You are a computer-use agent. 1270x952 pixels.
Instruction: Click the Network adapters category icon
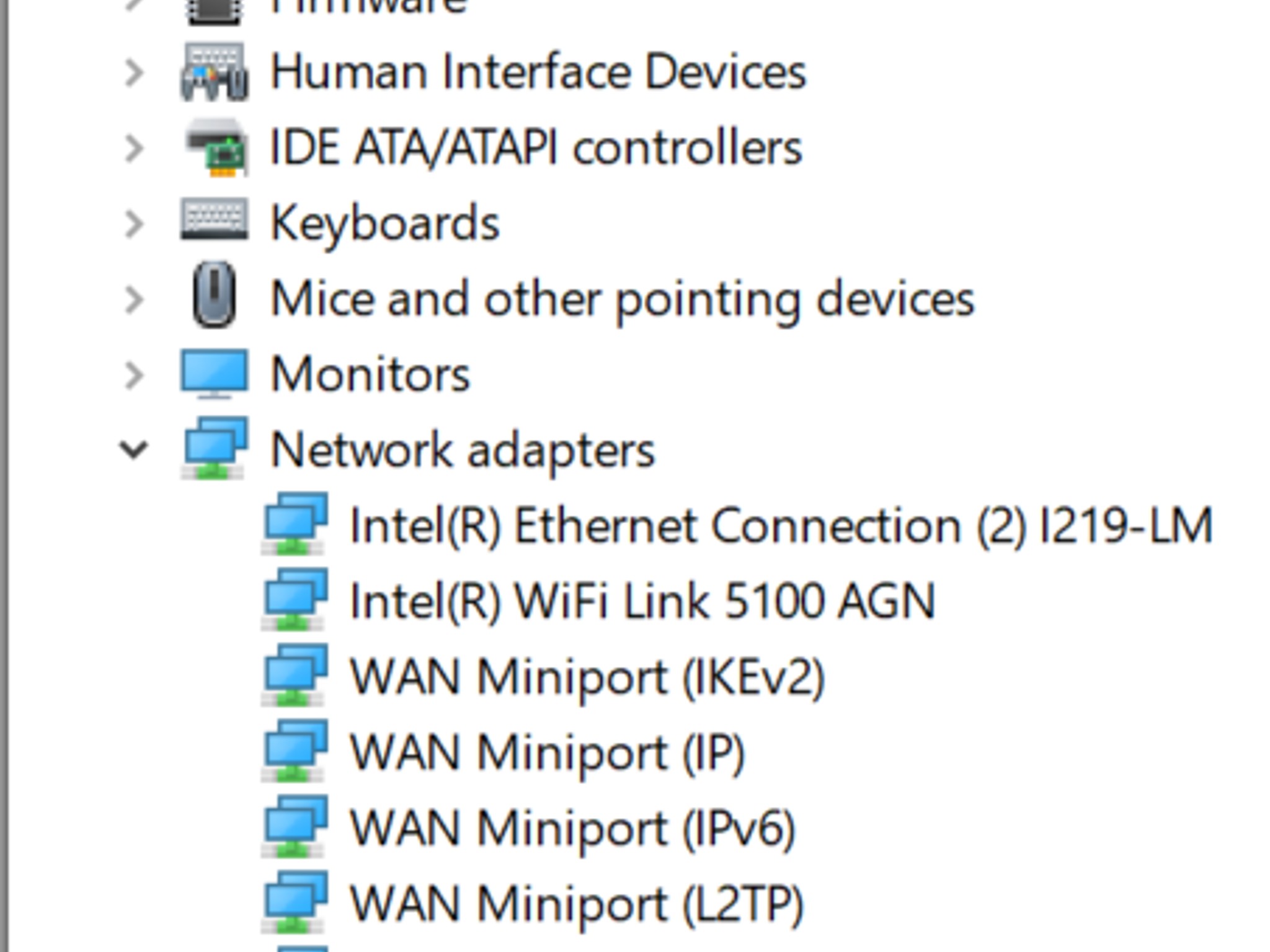click(x=215, y=449)
